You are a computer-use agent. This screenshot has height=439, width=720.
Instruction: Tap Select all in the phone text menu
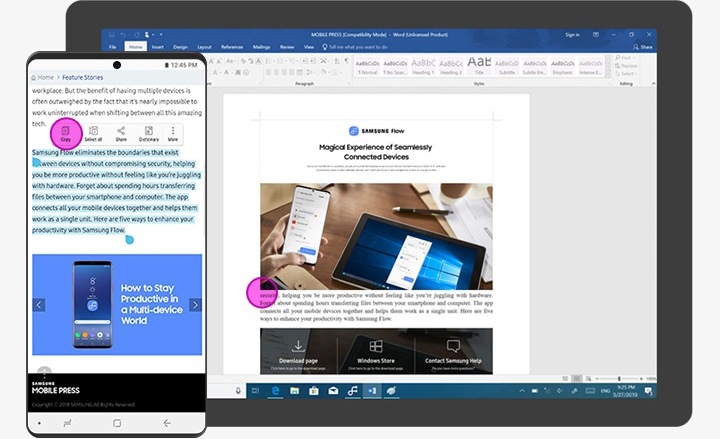[93, 133]
